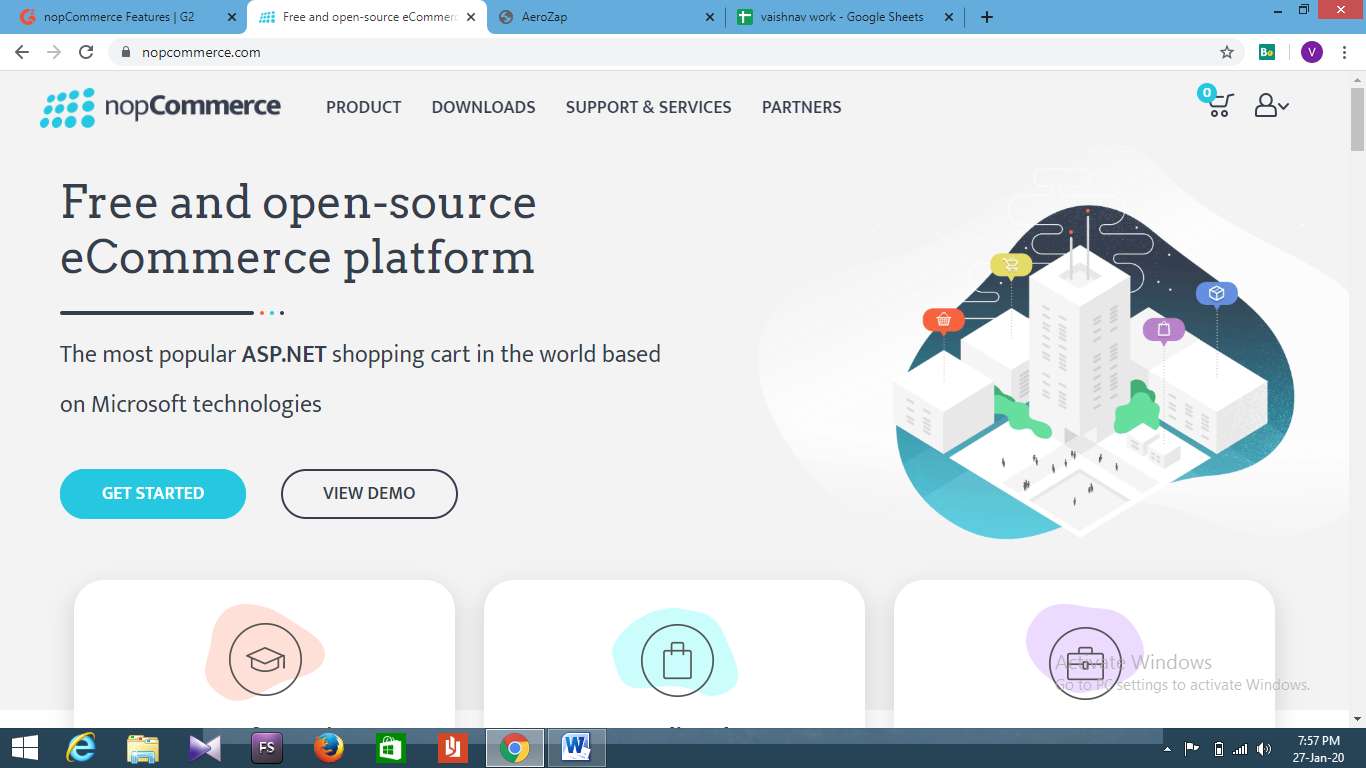
Task: Reload the current page
Action: [86, 52]
